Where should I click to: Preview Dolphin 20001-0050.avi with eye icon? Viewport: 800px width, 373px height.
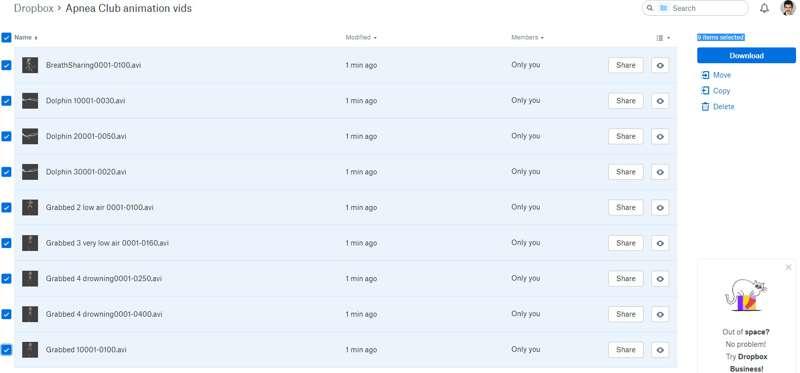(660, 136)
